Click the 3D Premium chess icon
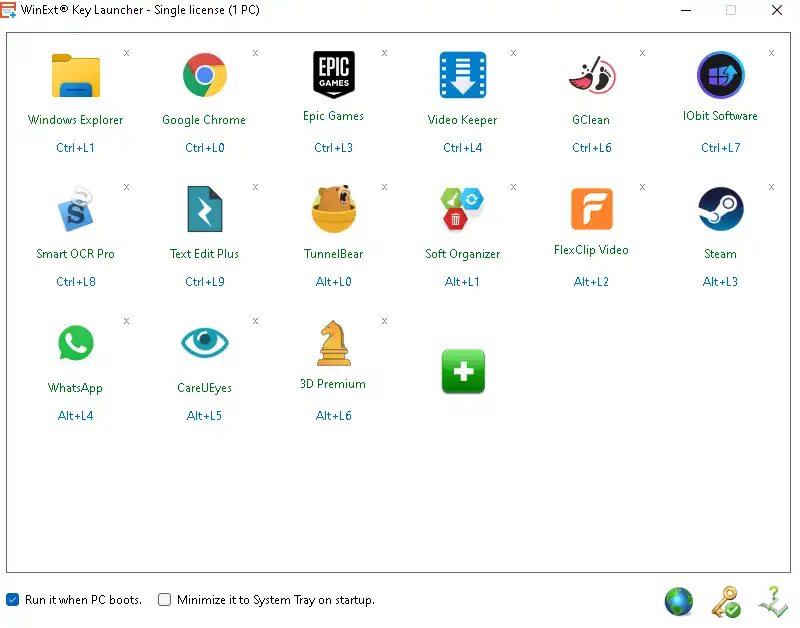This screenshot has height=628, width=800. coord(333,344)
